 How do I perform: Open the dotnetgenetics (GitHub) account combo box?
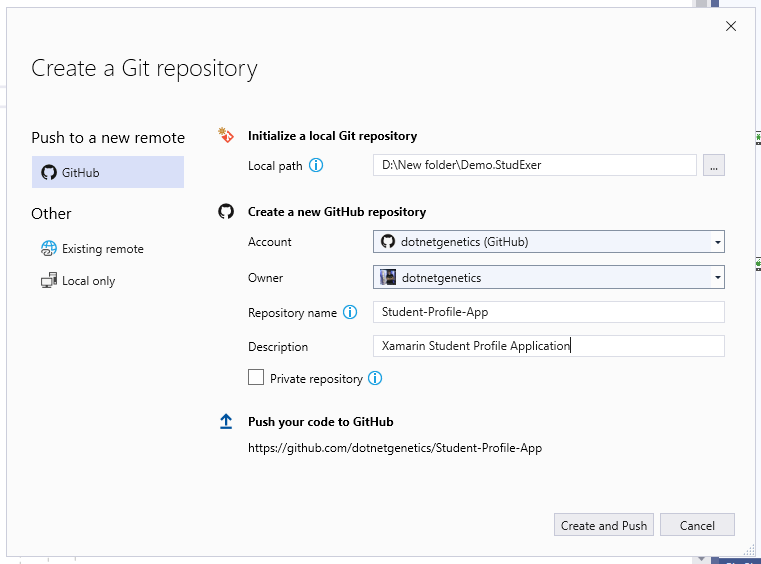tap(548, 242)
